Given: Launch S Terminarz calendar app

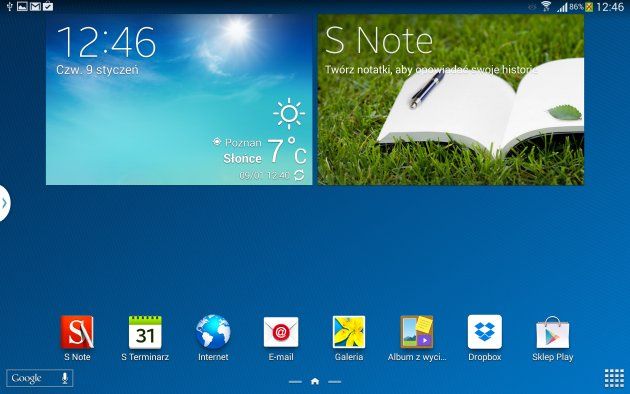Looking at the screenshot, I should pos(145,332).
